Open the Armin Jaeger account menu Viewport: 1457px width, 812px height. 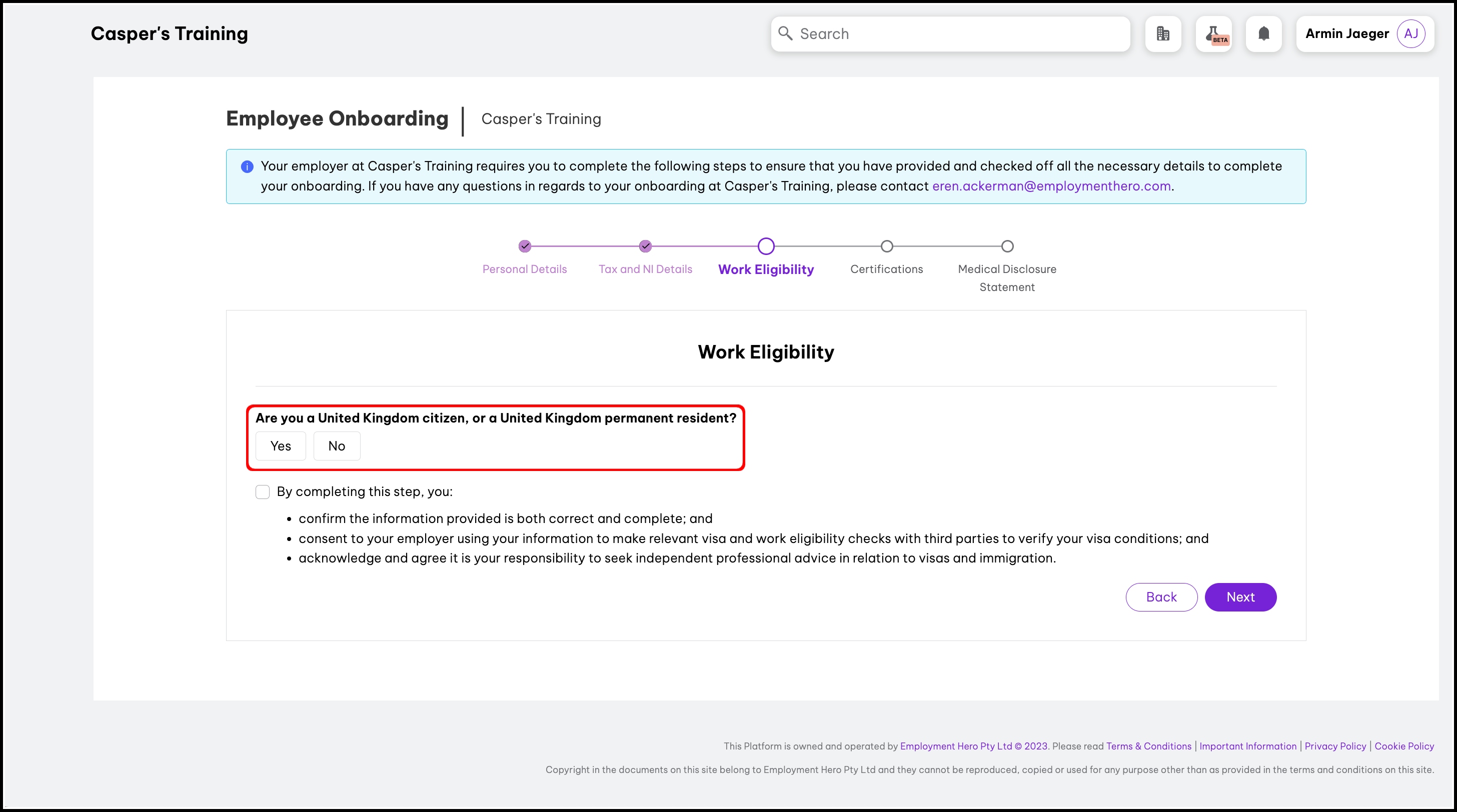point(1346,34)
